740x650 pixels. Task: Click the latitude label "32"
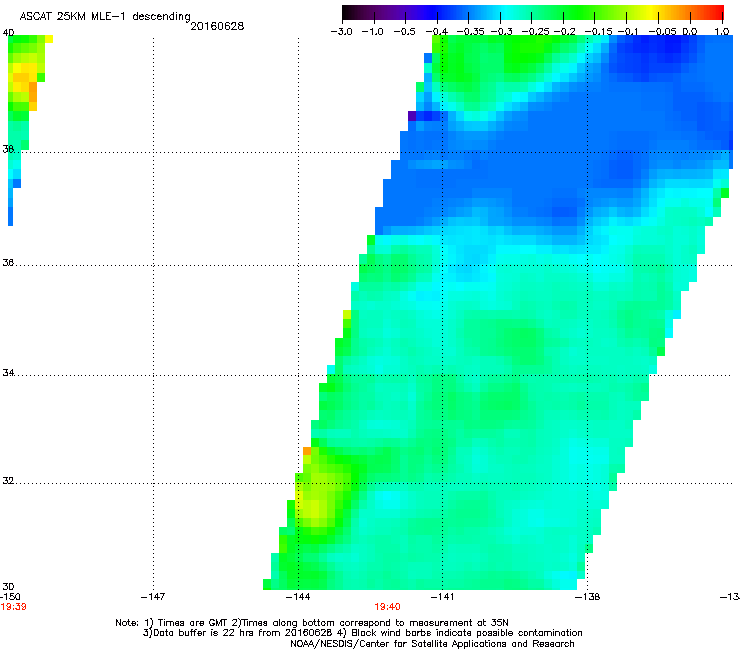[8, 481]
